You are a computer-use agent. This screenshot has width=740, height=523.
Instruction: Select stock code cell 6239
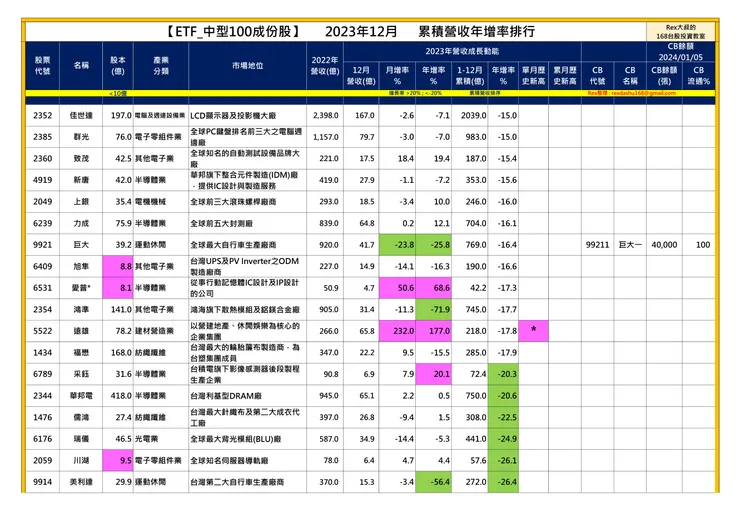(42, 223)
